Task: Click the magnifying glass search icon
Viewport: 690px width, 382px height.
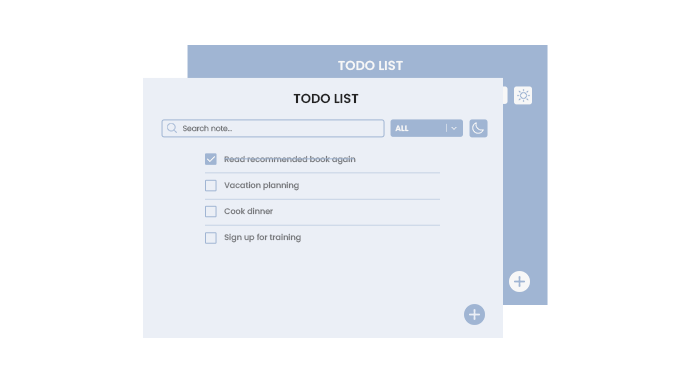Action: tap(172, 128)
